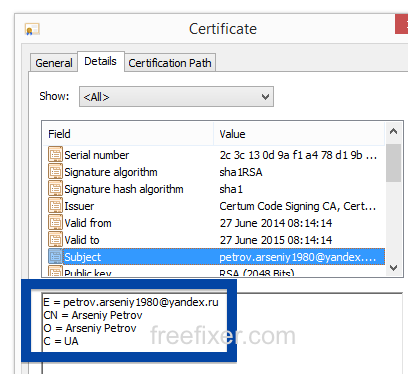Image resolution: width=408 pixels, height=374 pixels.
Task: Click the Certum Code Signing CA value
Action: [x=298, y=206]
